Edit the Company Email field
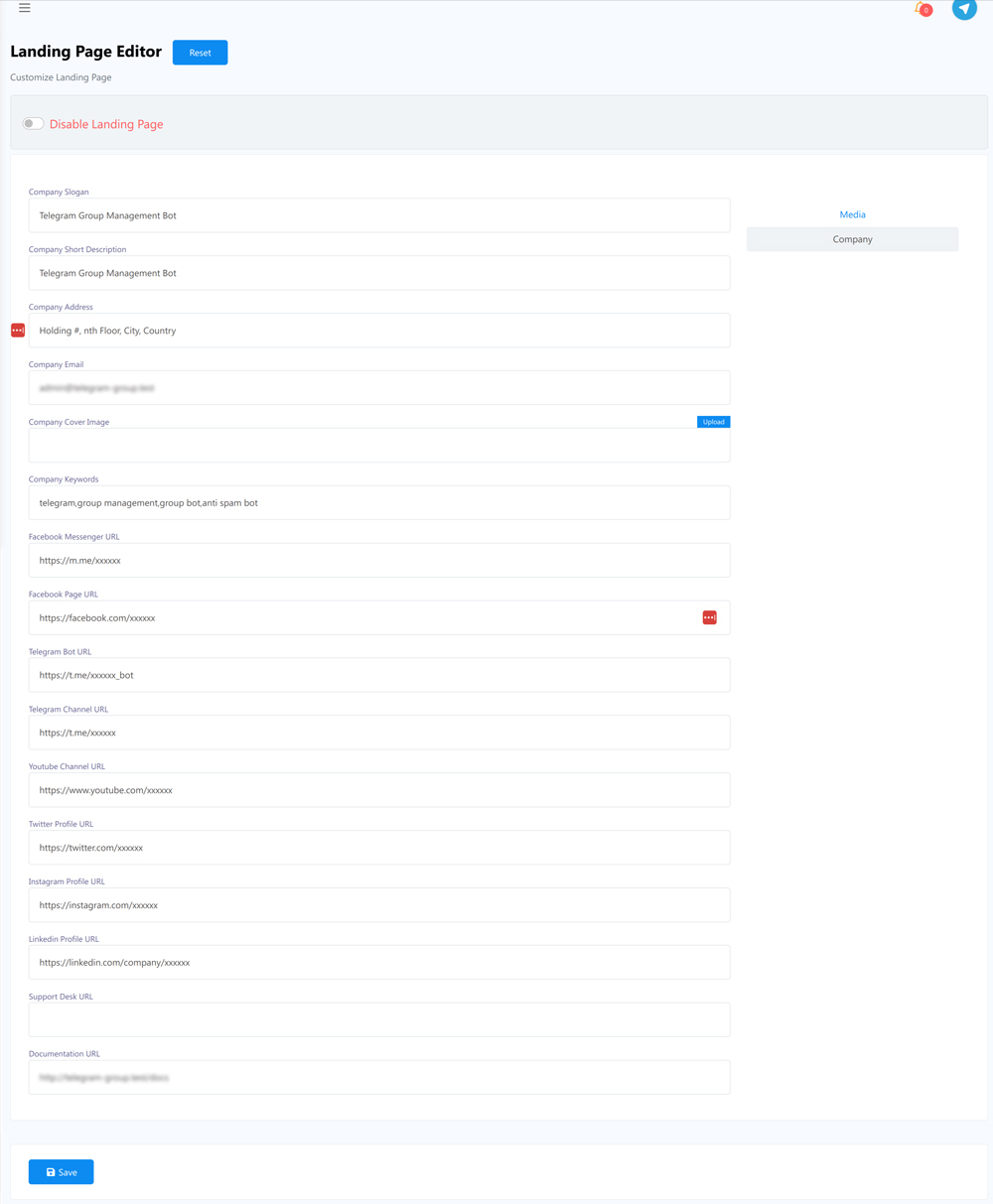Viewport: 993px width, 1204px height. (x=379, y=388)
